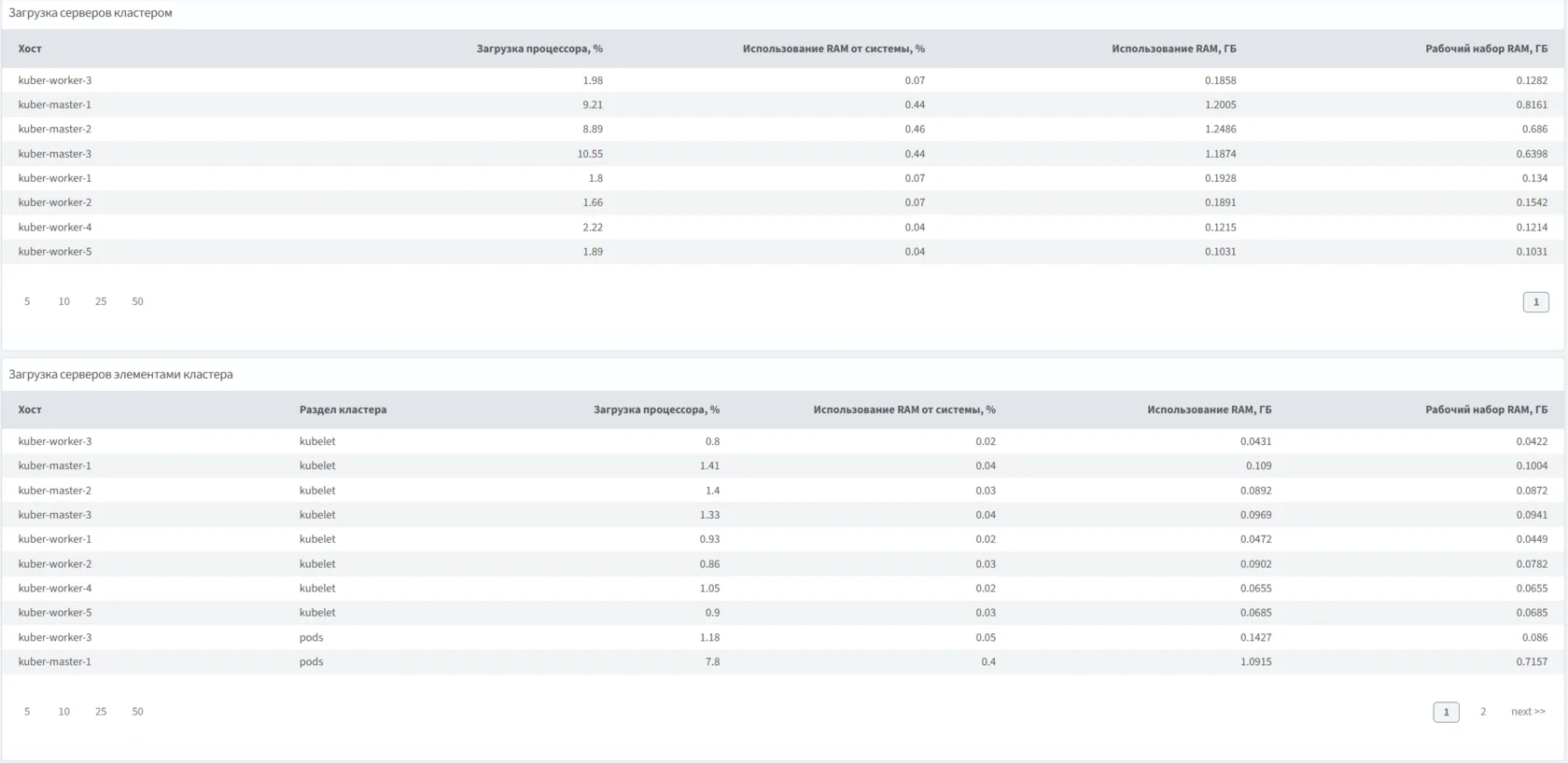Screen dimensions: 1568x763
Task: Select page 1 in bottom table pagination
Action: [x=1446, y=713]
